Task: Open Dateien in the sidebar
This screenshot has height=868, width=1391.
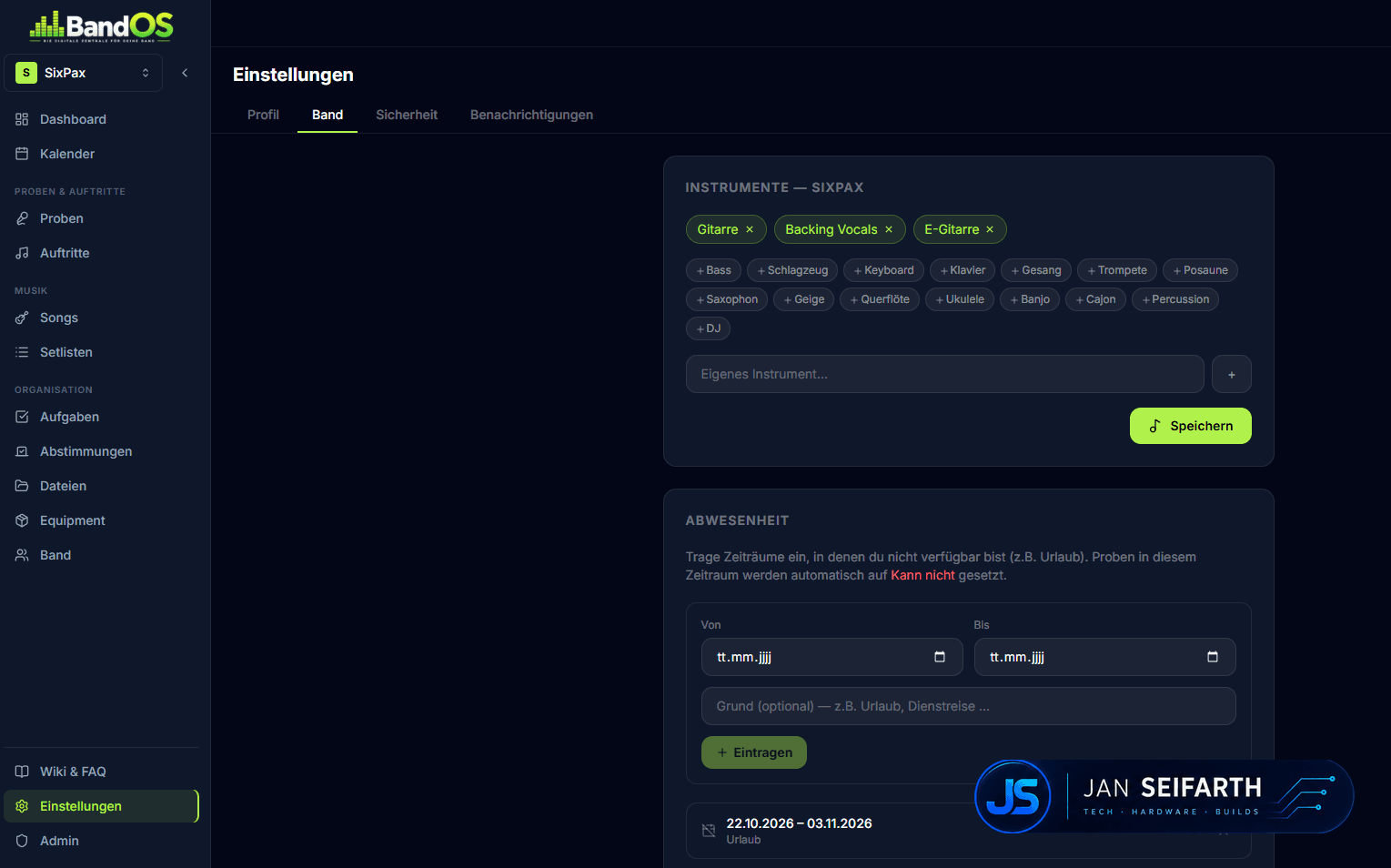Action: tap(100, 486)
